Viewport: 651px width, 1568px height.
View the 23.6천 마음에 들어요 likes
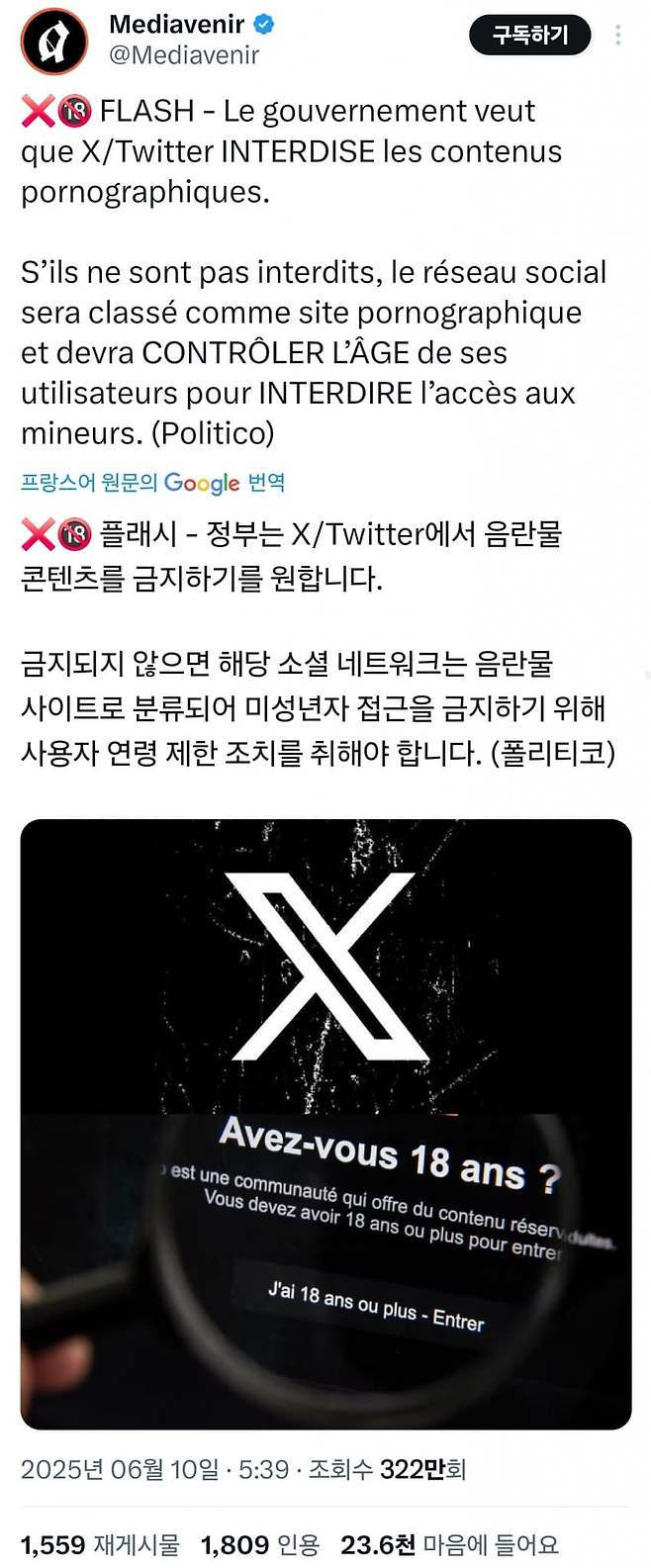coord(449,1544)
